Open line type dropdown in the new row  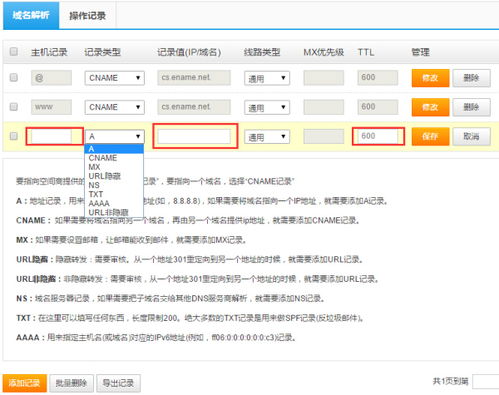point(267,137)
